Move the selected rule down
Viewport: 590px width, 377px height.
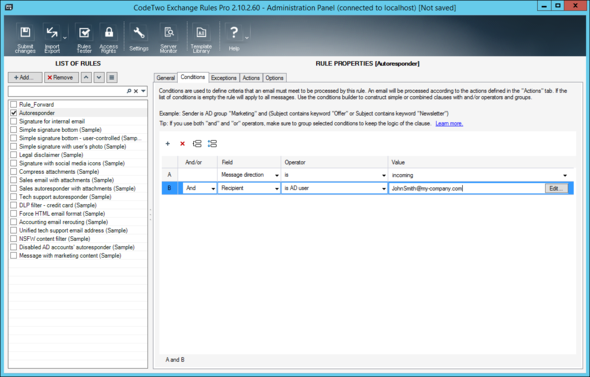(x=99, y=78)
